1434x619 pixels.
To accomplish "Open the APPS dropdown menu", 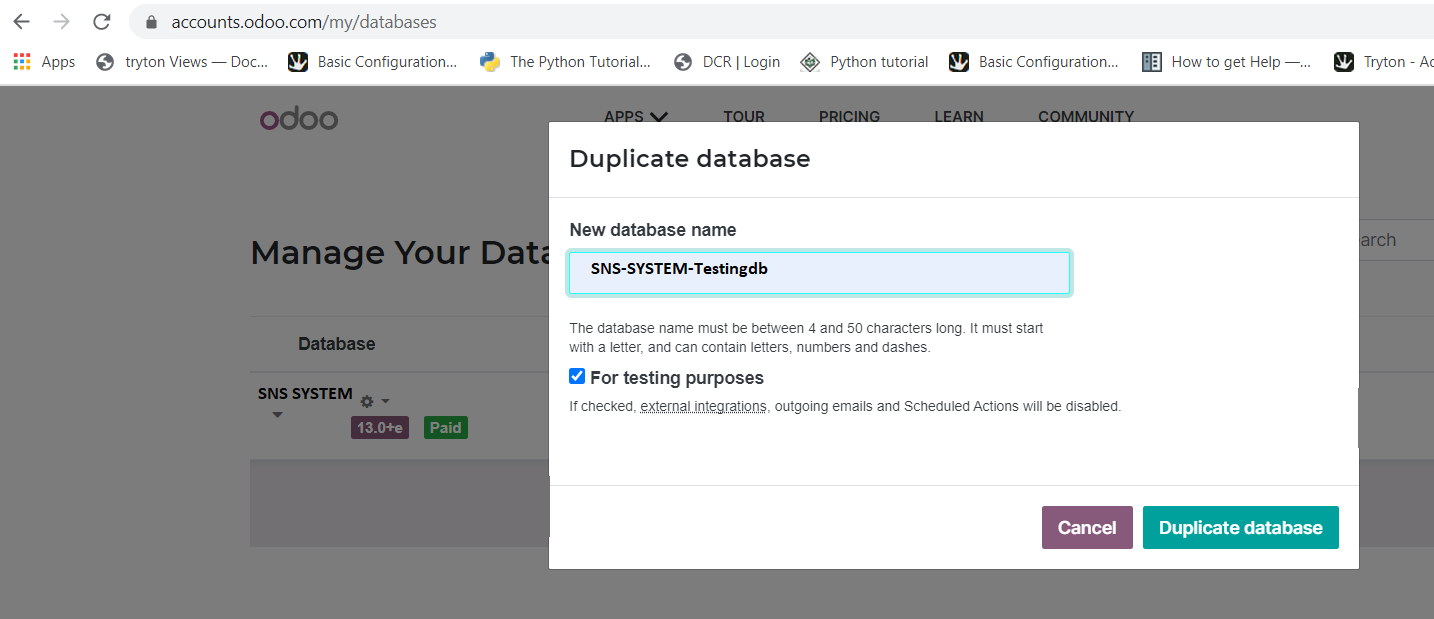I will tap(635, 116).
